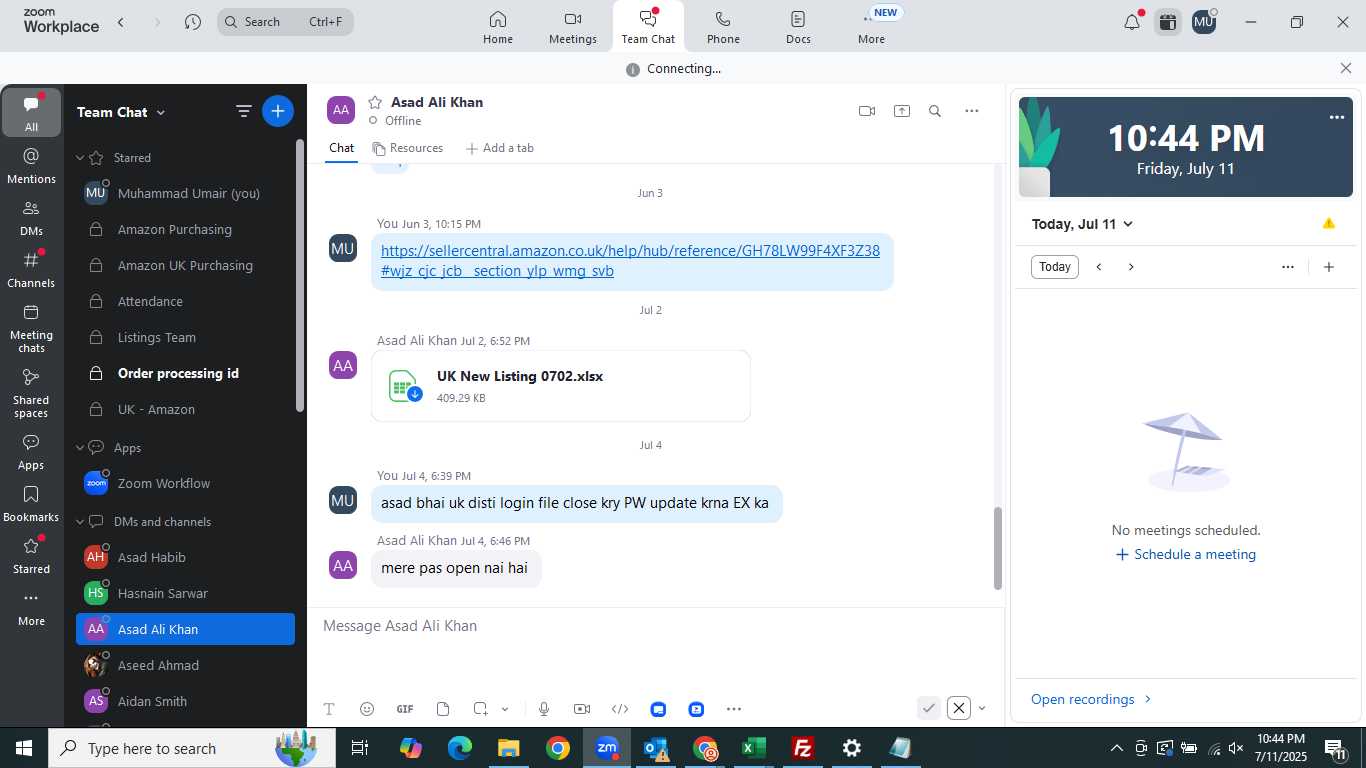Open Shared spaces in sidebar
This screenshot has height=768, width=1366.
tap(31, 393)
